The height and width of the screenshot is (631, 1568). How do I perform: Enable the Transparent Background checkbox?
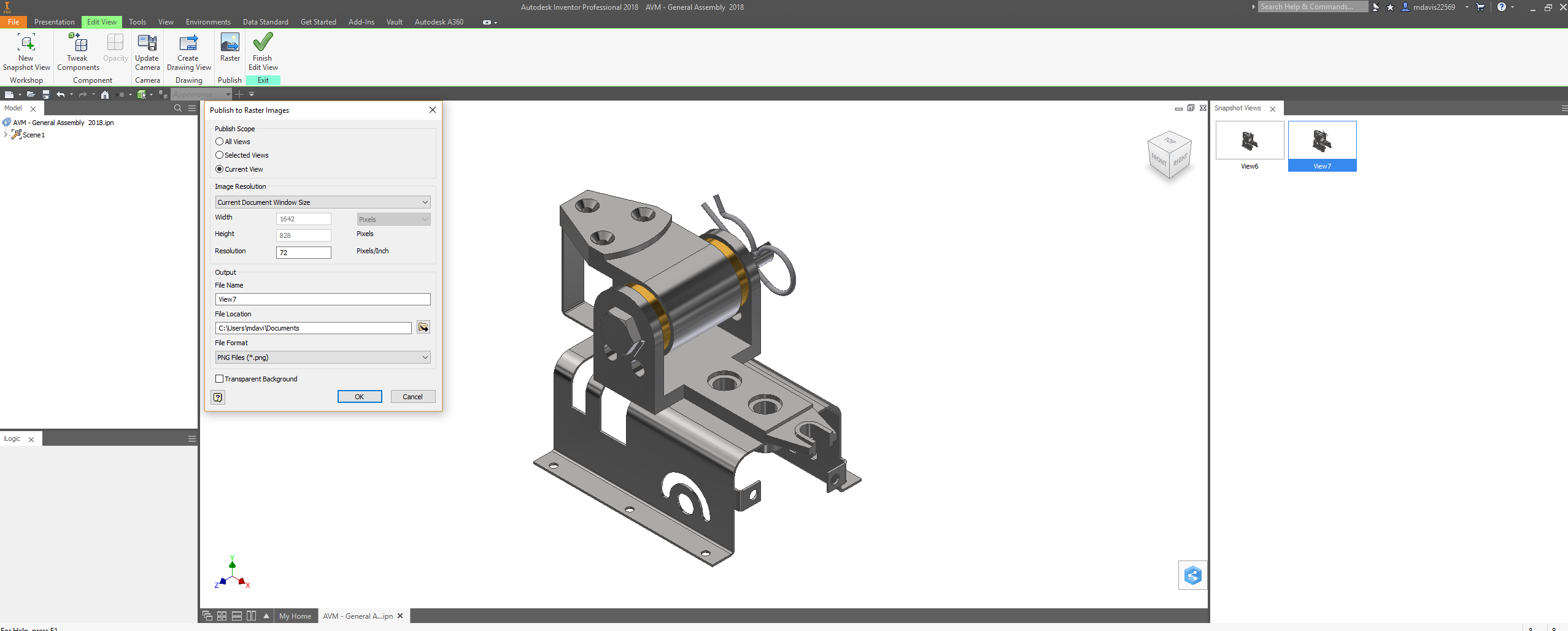tap(219, 378)
